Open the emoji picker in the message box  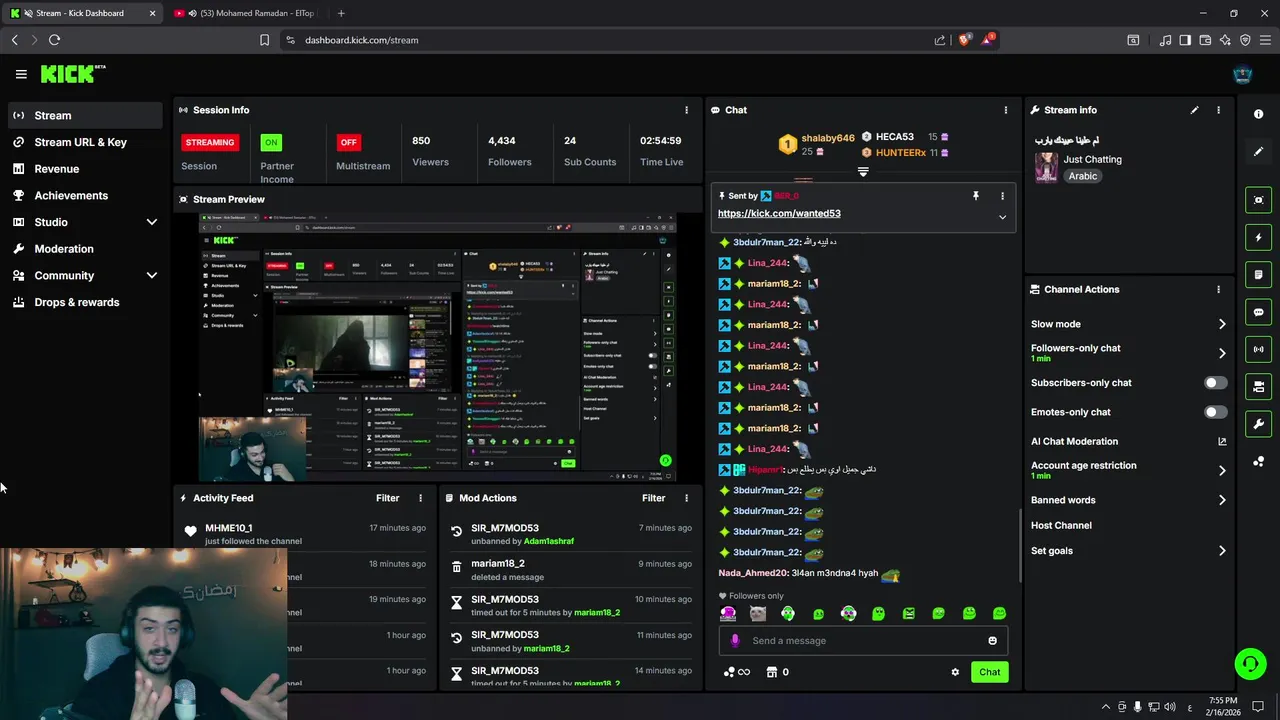992,641
